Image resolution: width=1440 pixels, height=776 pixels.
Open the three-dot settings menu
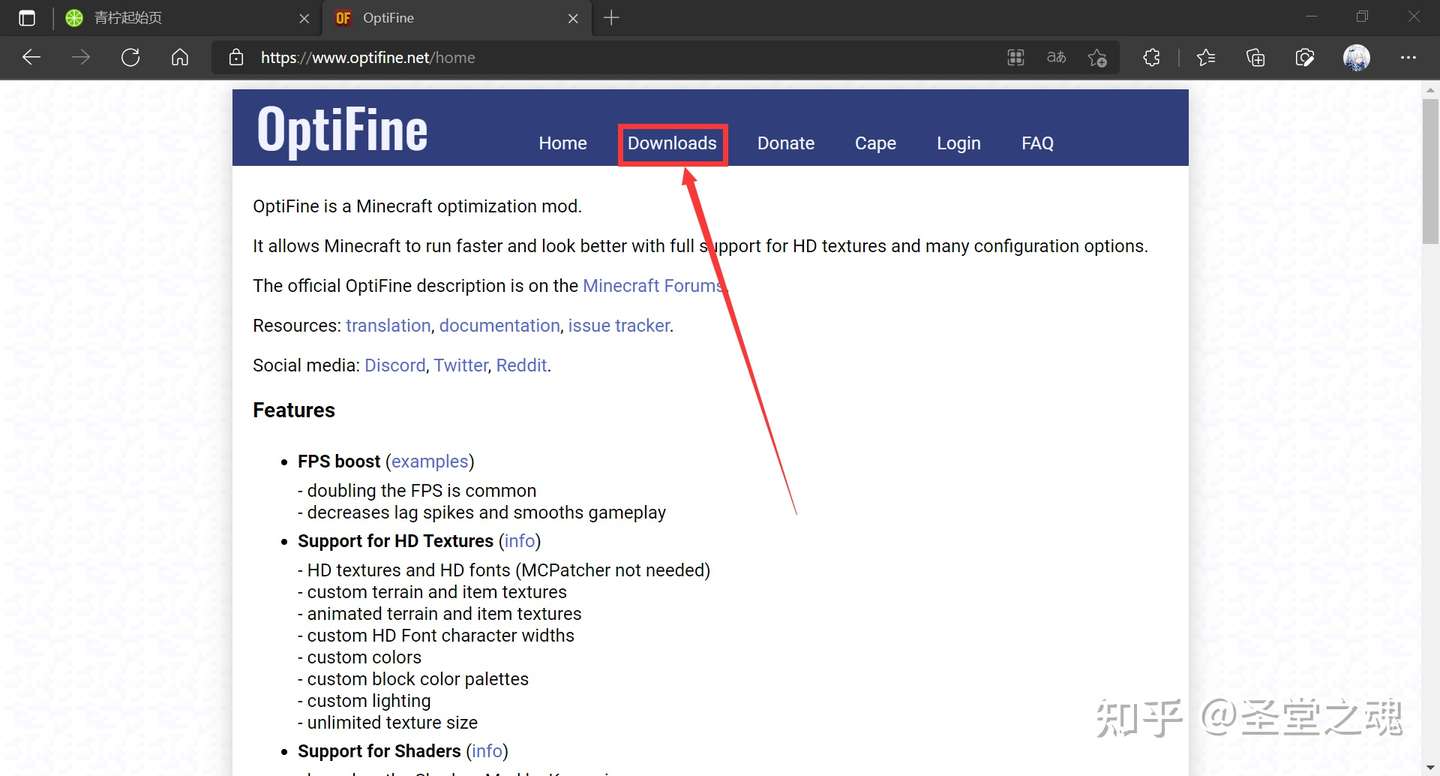(x=1409, y=57)
